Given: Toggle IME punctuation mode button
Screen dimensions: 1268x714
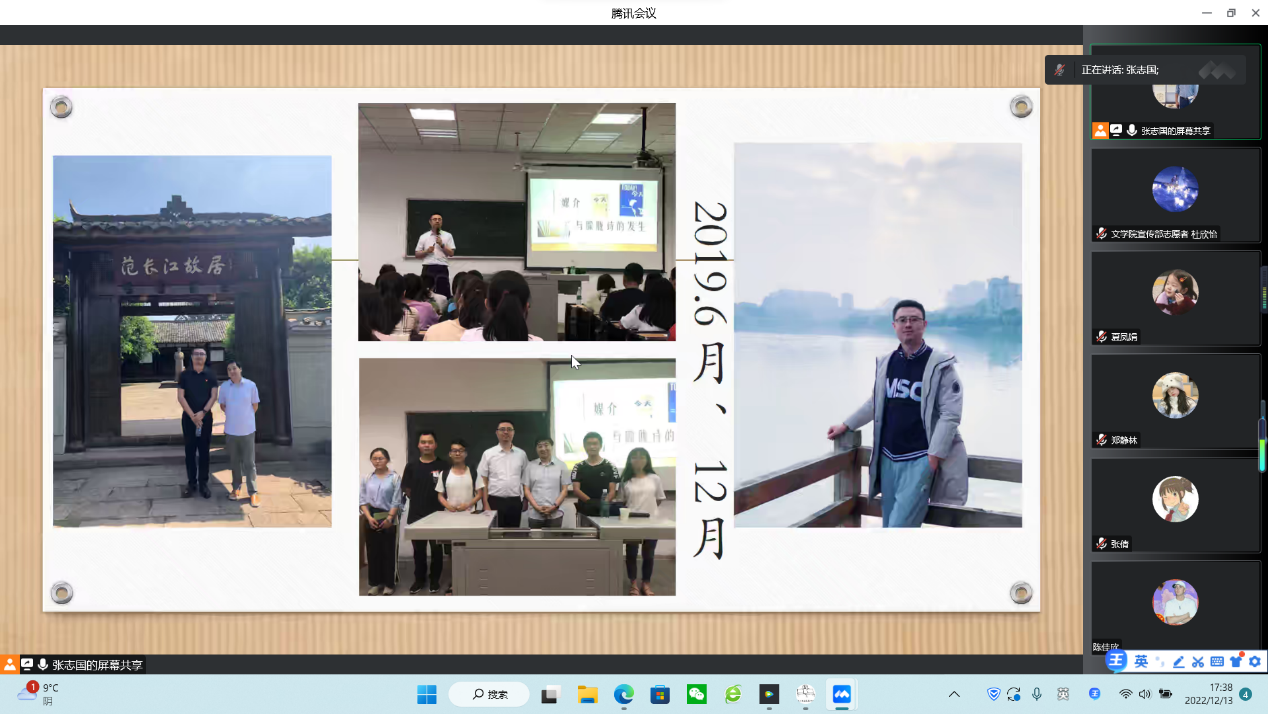Looking at the screenshot, I should (1160, 662).
